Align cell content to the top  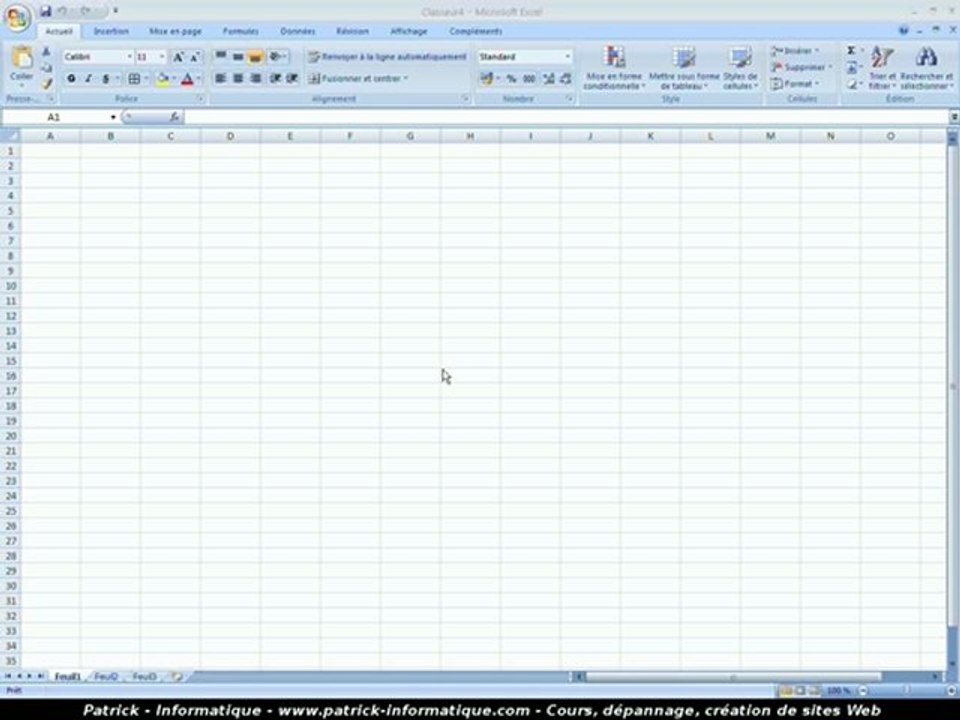tap(220, 56)
